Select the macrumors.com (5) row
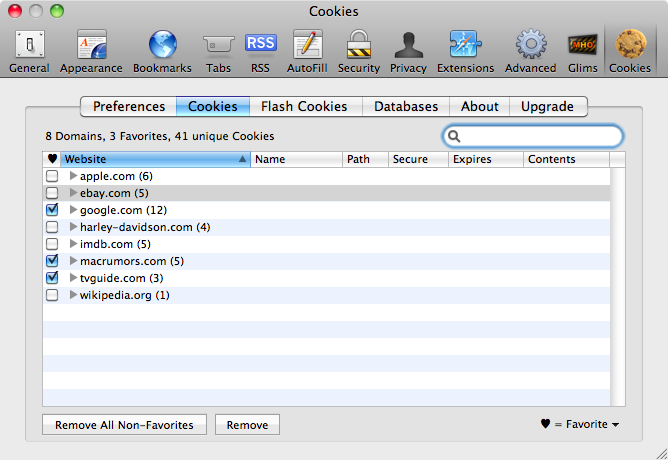 pos(326,261)
